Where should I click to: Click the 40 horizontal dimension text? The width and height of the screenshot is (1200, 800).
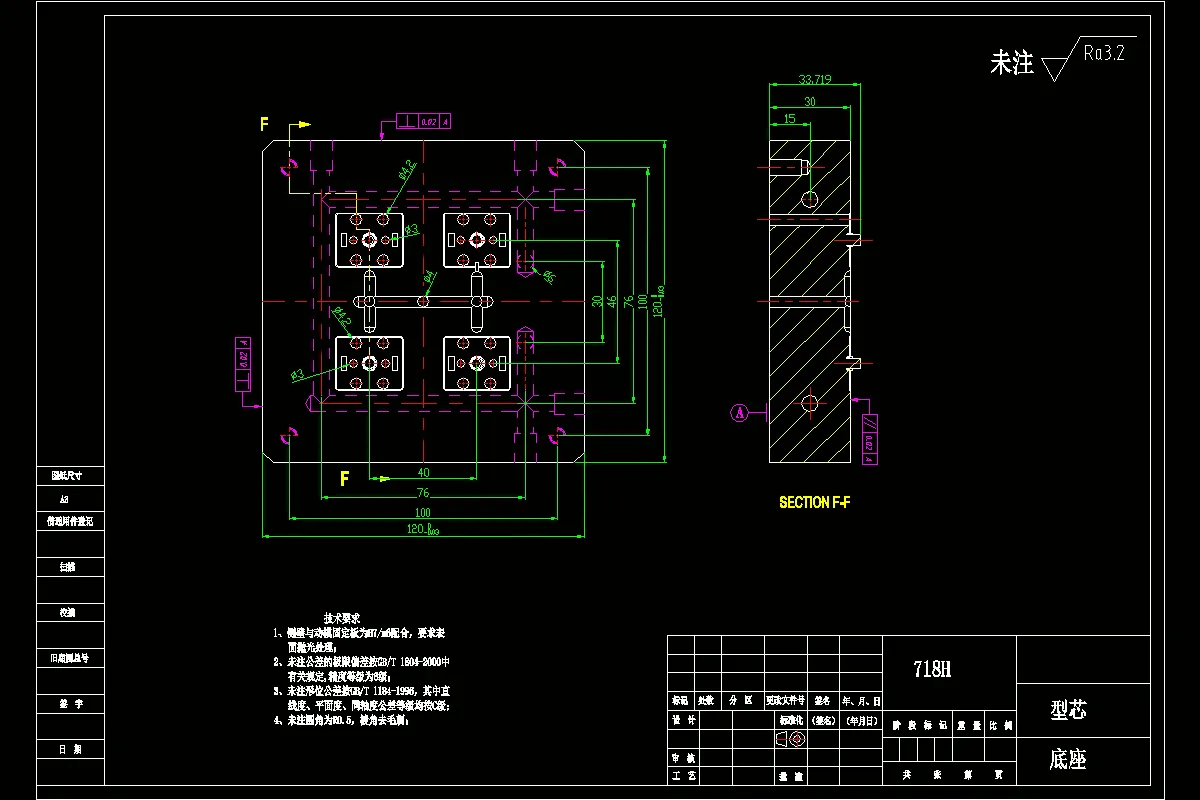tap(423, 472)
